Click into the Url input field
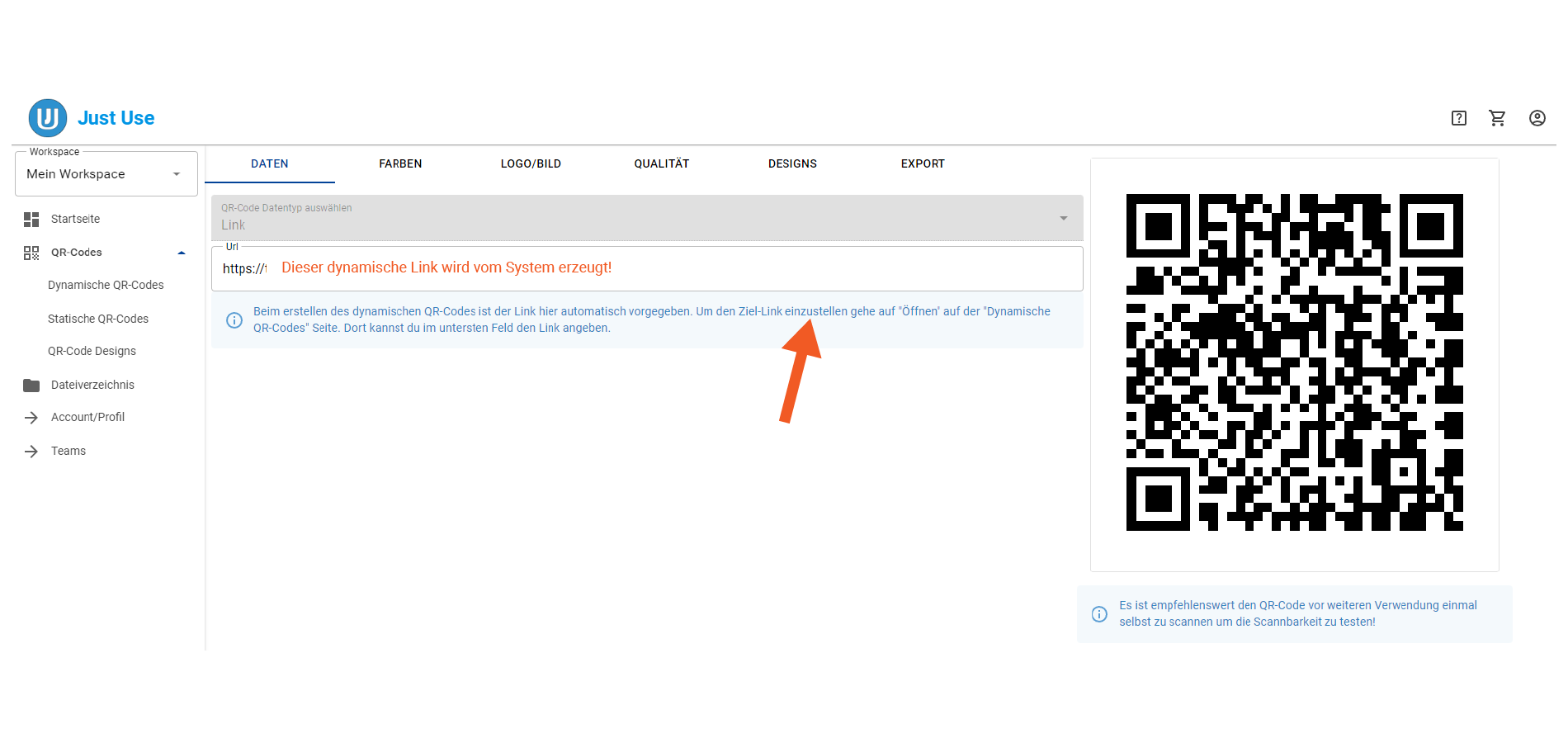Viewport: 1568px width, 743px height. pyautogui.click(x=647, y=268)
